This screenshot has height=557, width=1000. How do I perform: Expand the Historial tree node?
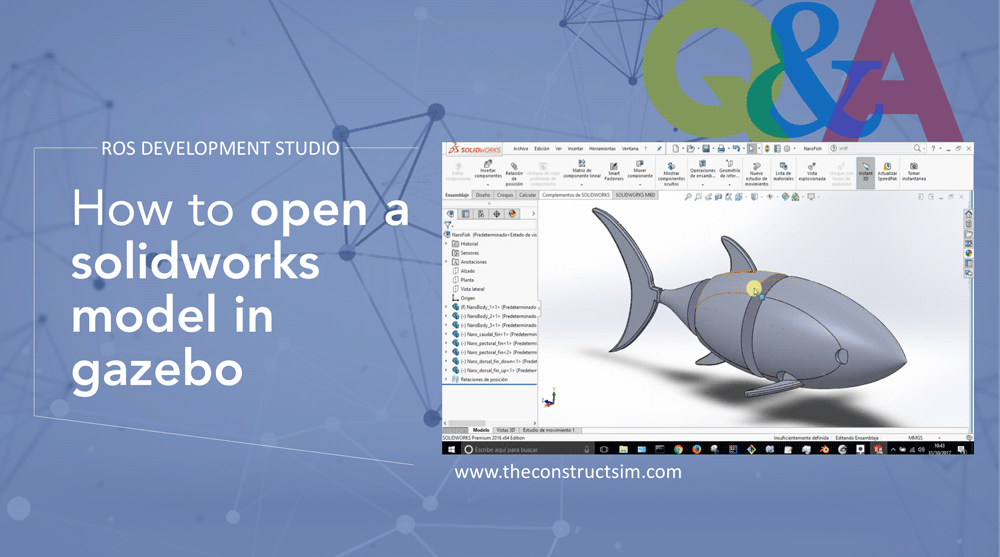pos(446,244)
